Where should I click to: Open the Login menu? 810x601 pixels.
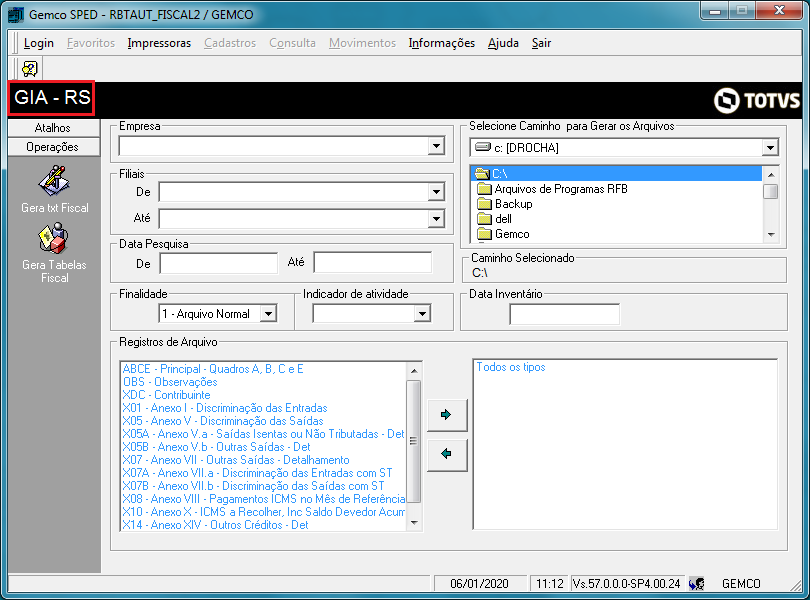[x=39, y=43]
